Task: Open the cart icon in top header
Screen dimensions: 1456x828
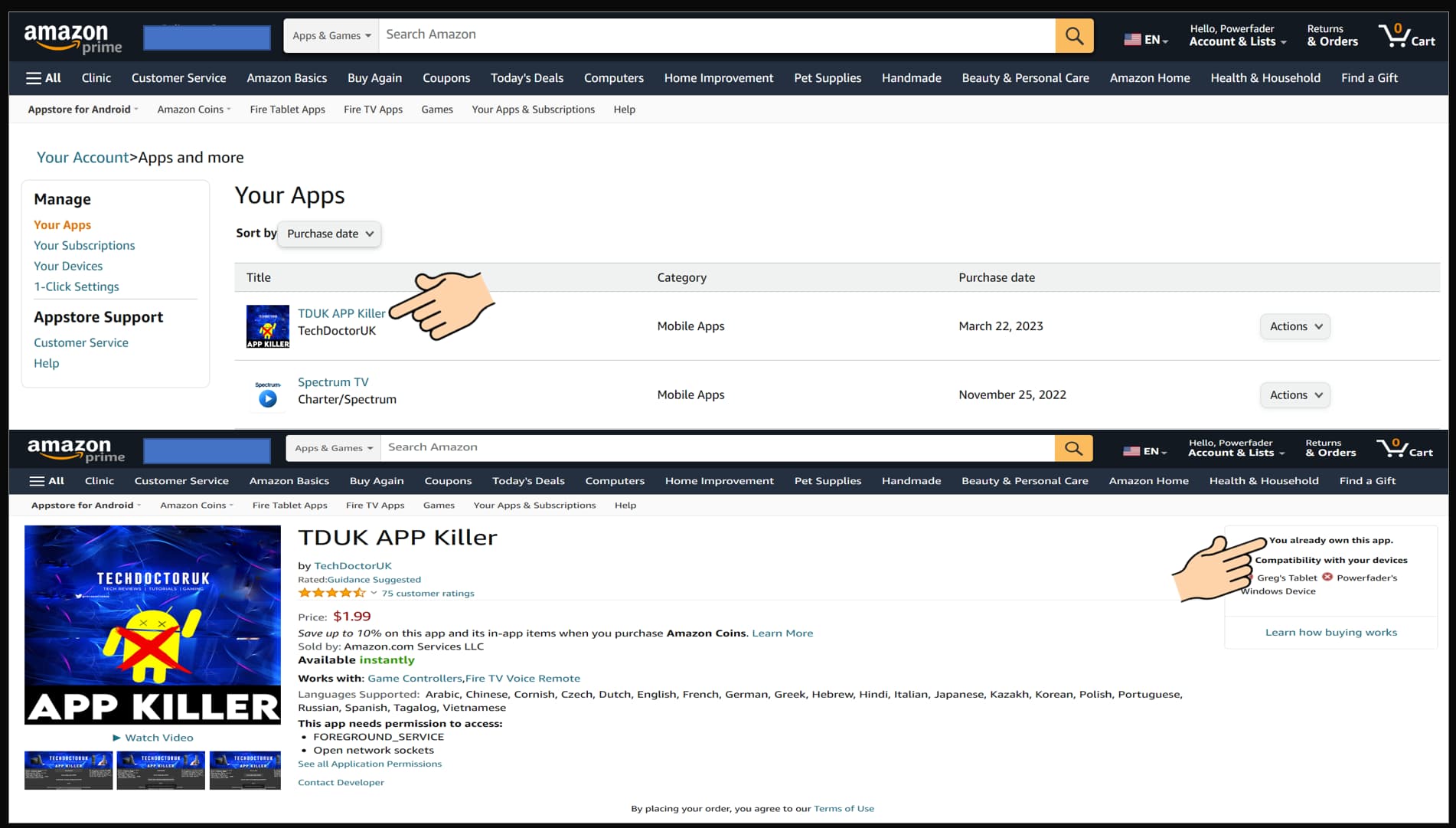Action: 1407,35
